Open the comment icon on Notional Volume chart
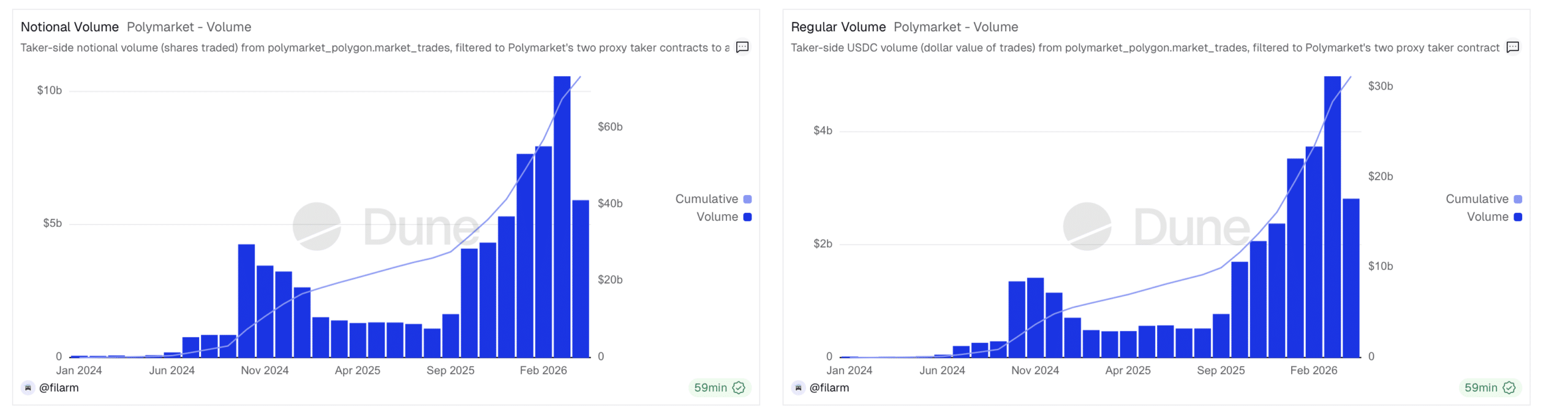 (742, 47)
